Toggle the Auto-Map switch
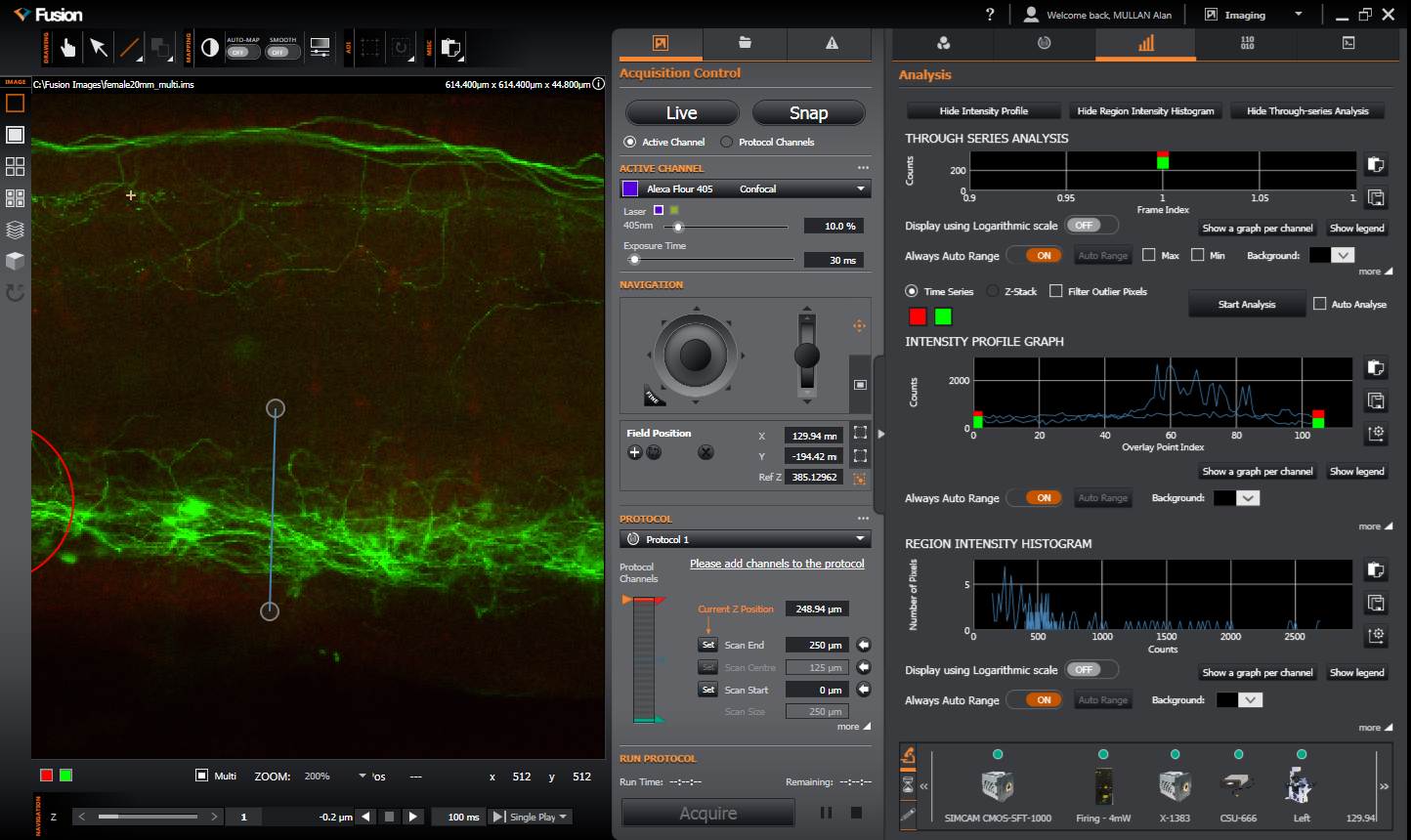This screenshot has width=1411, height=840. click(x=242, y=52)
